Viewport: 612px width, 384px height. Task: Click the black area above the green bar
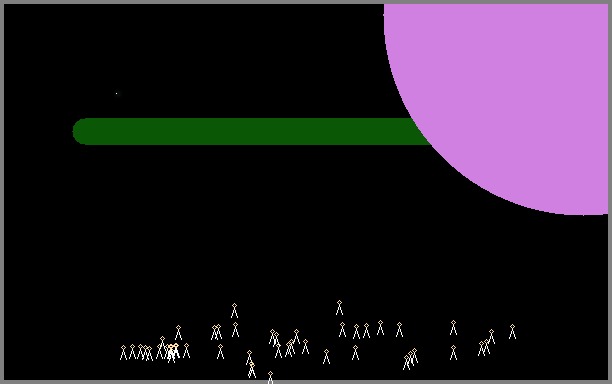click(195, 59)
